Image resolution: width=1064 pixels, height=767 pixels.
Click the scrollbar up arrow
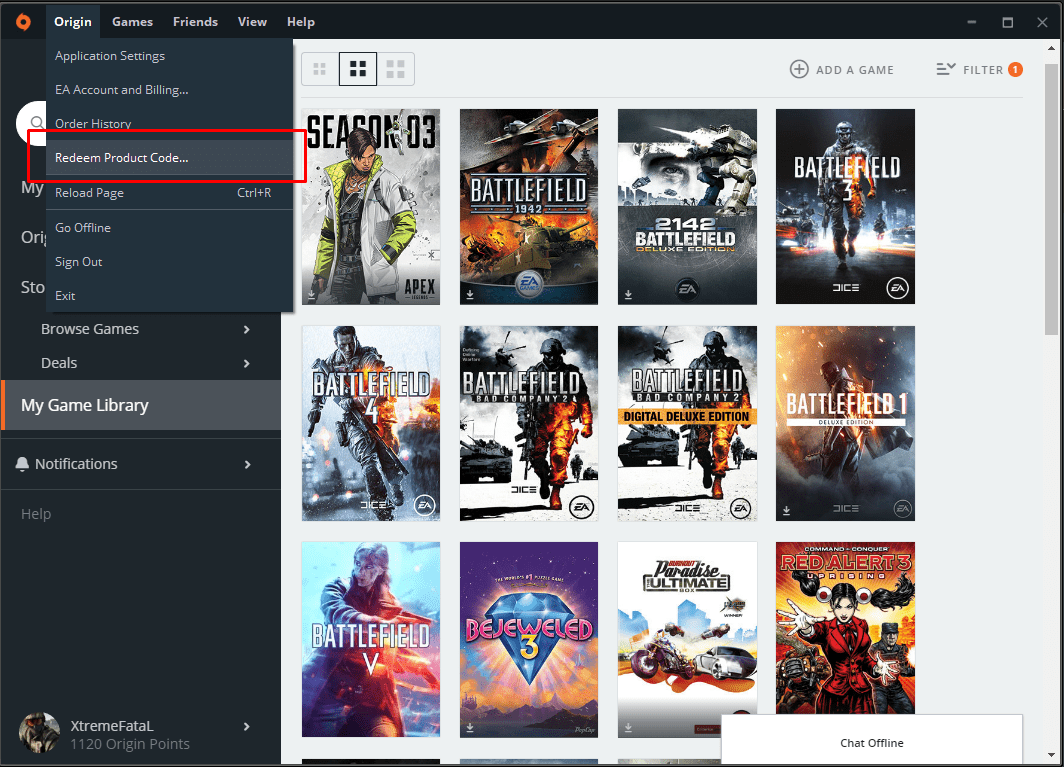[1052, 48]
